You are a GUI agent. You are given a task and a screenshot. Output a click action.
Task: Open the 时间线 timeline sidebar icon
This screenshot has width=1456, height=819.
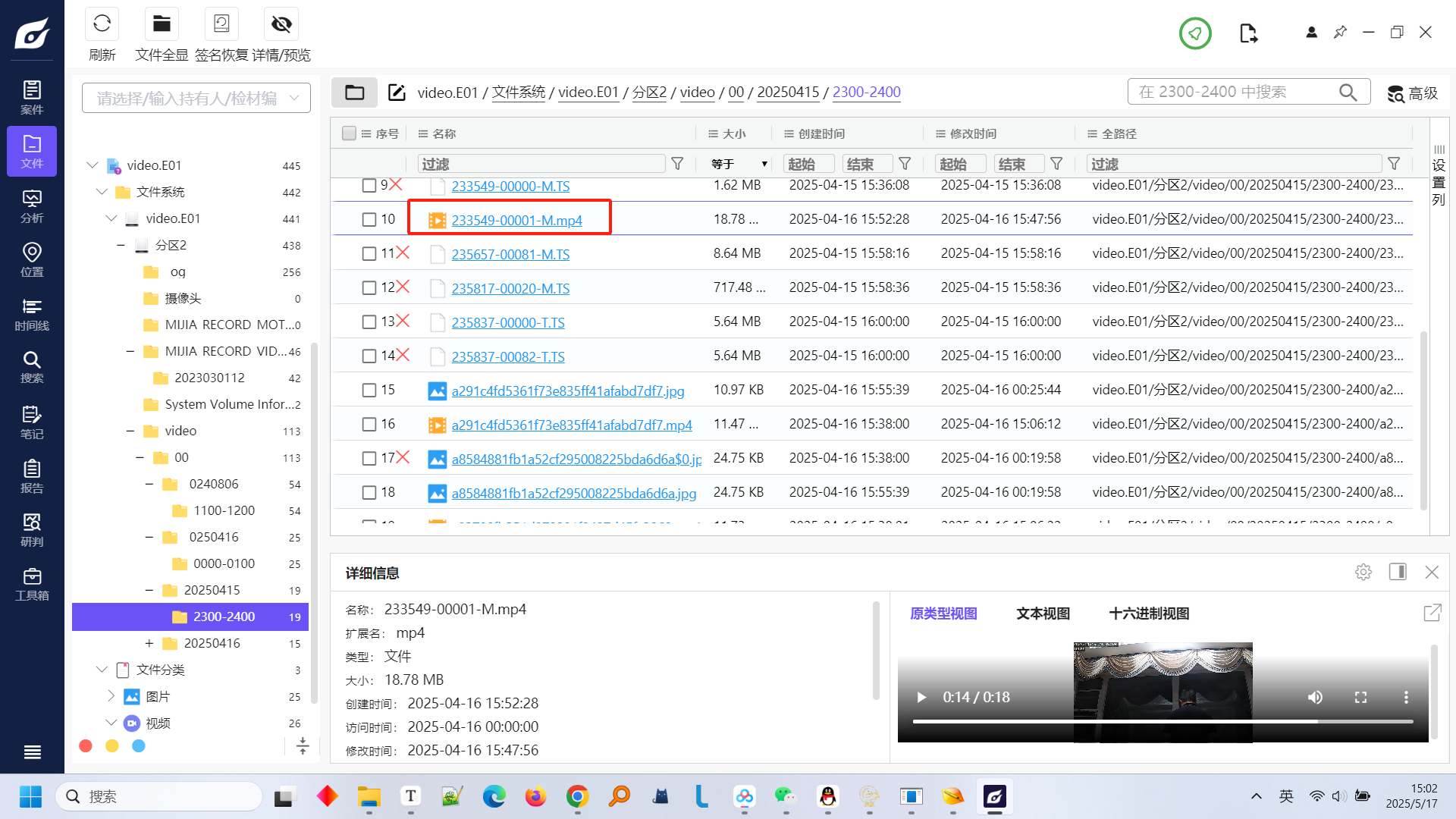(x=32, y=314)
